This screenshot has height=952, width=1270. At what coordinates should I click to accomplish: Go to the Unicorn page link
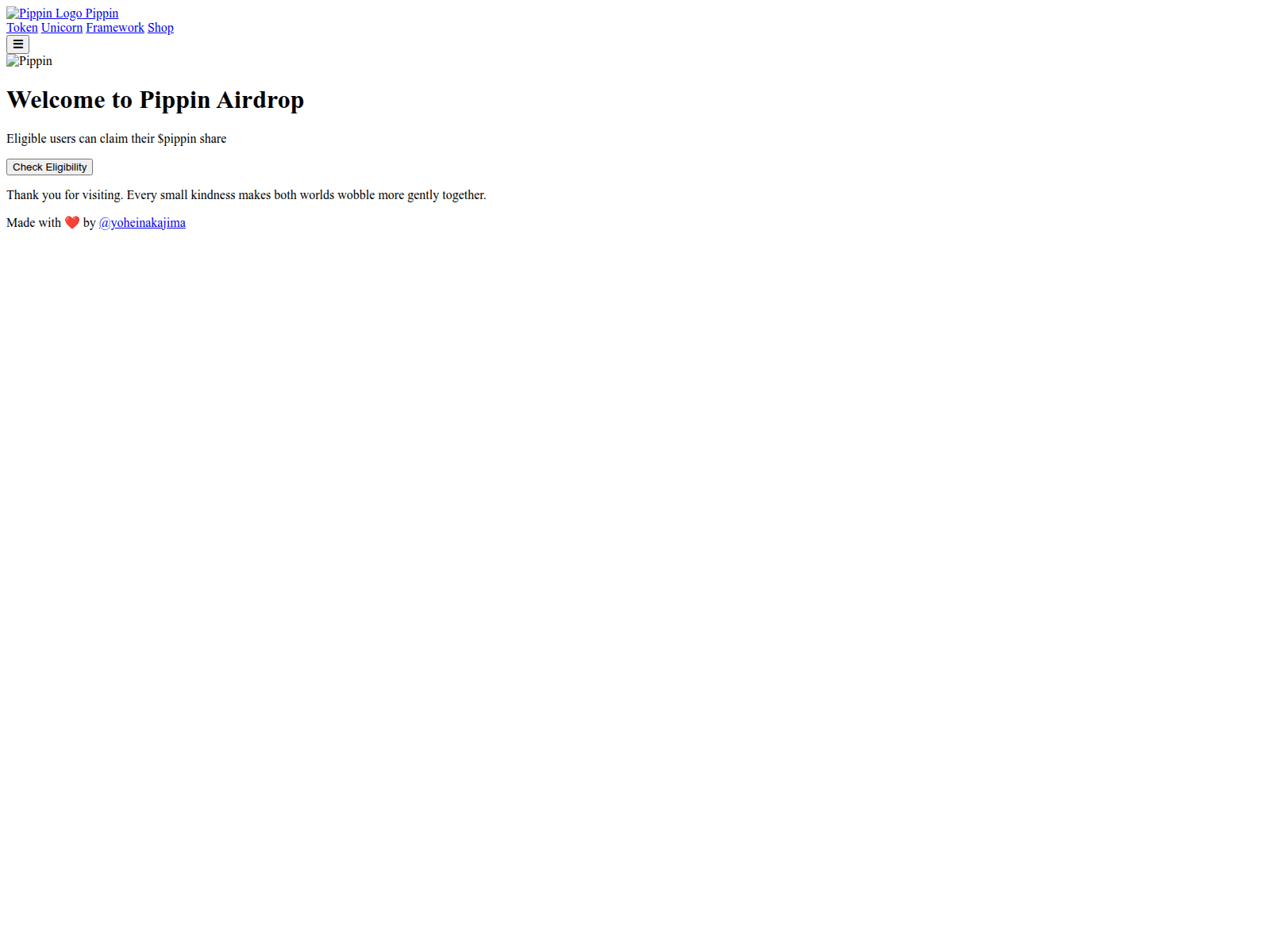pos(62,28)
